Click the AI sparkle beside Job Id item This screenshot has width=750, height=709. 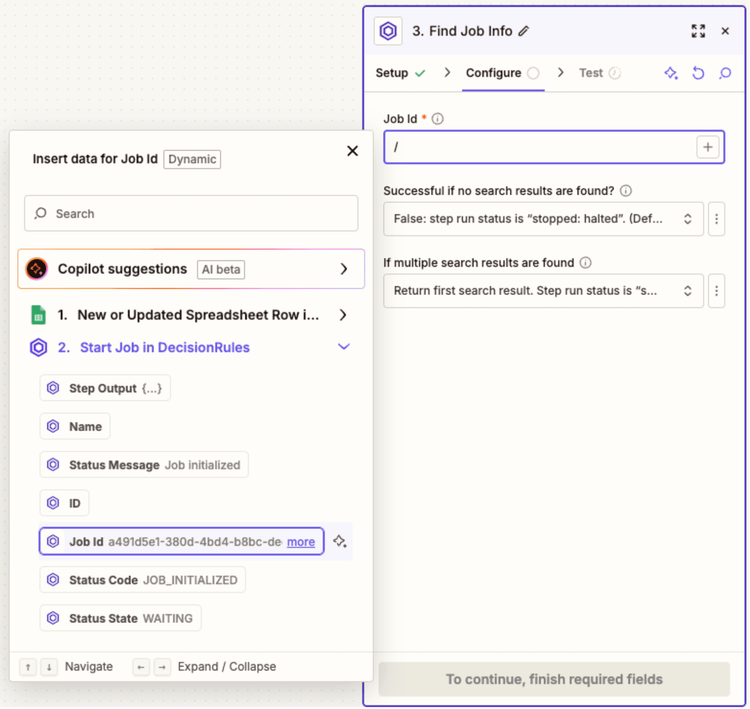tap(340, 541)
